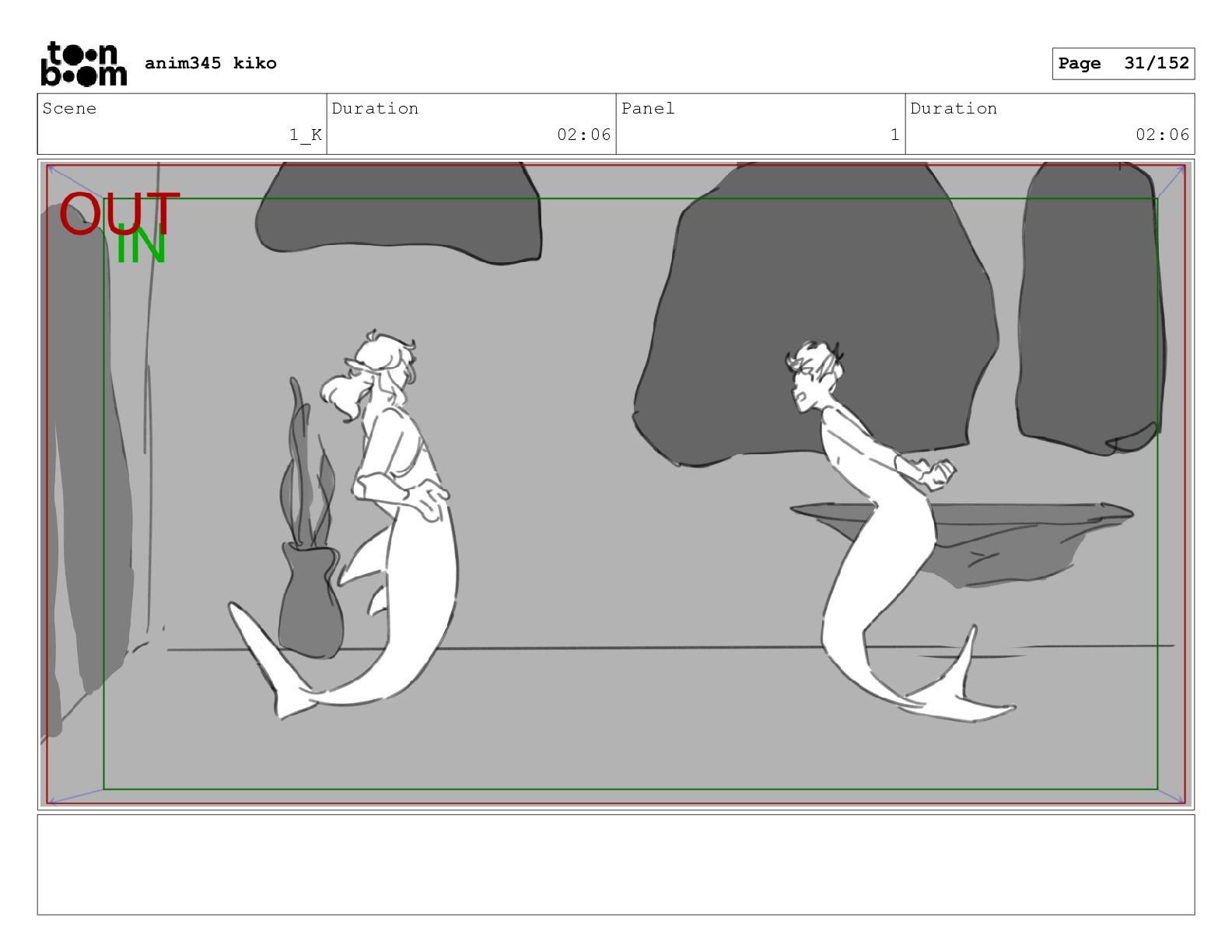
Task: Click the 'Panel' header label
Action: coord(648,108)
